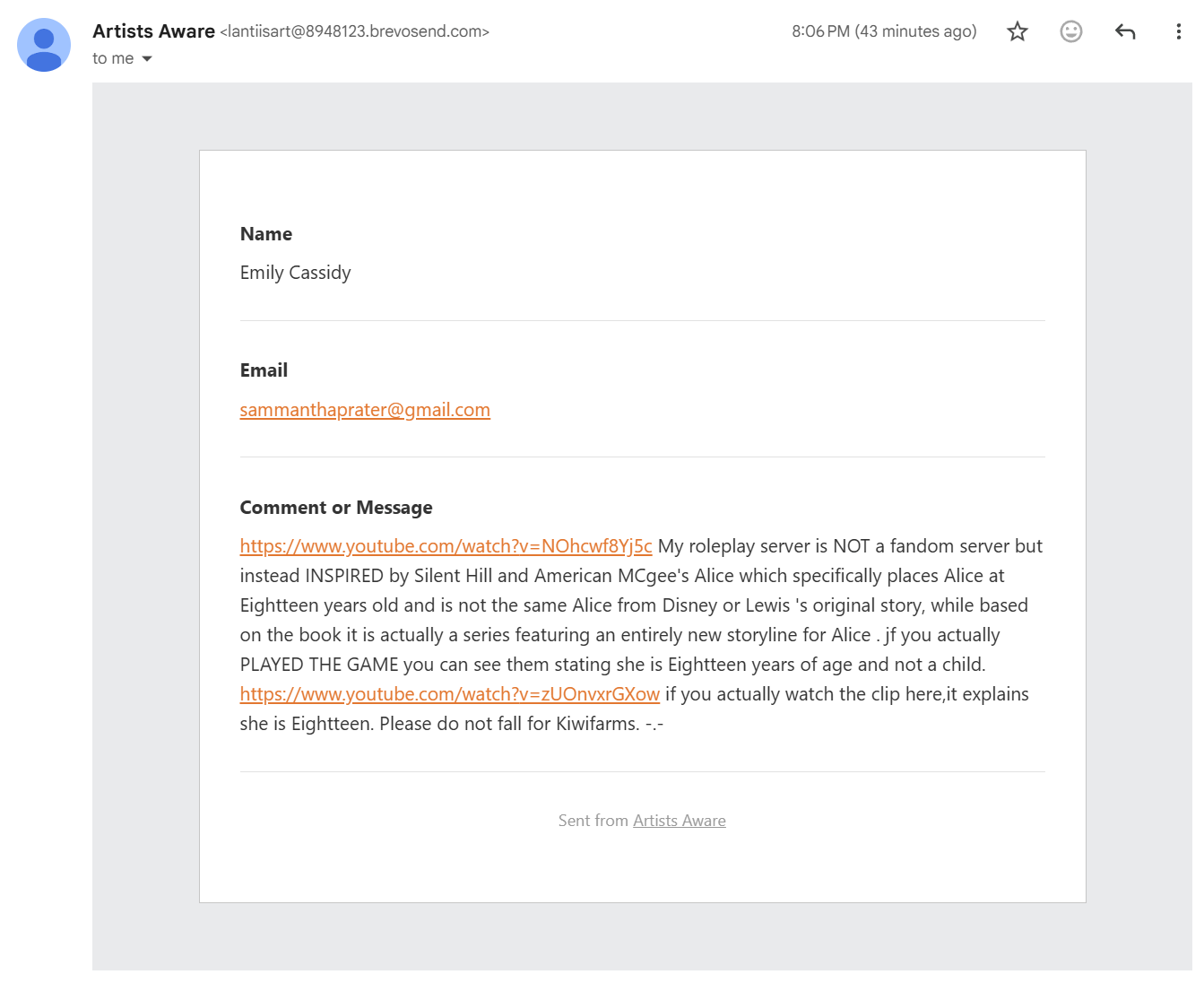This screenshot has height=983, width=1204.
Task: Add an emoji reaction to the email
Action: point(1070,31)
